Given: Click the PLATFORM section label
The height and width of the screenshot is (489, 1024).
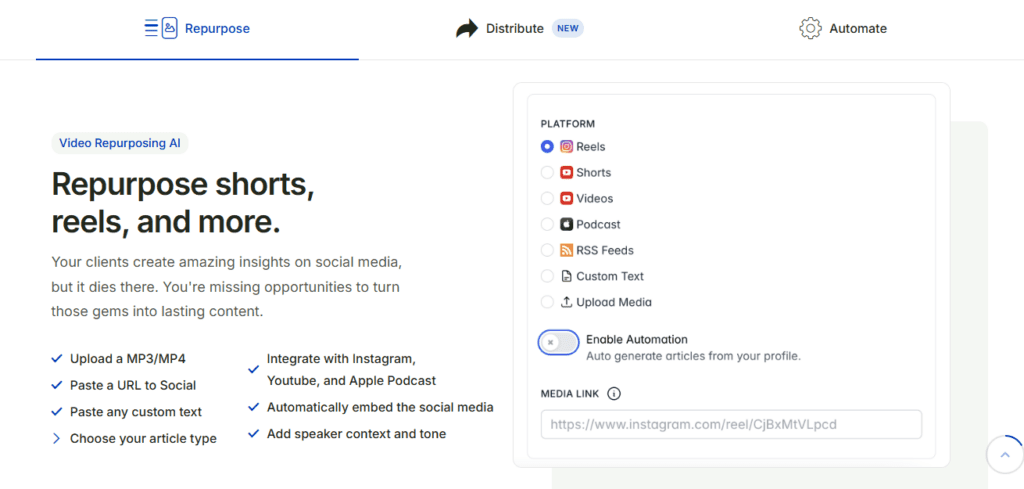Looking at the screenshot, I should coord(568,123).
